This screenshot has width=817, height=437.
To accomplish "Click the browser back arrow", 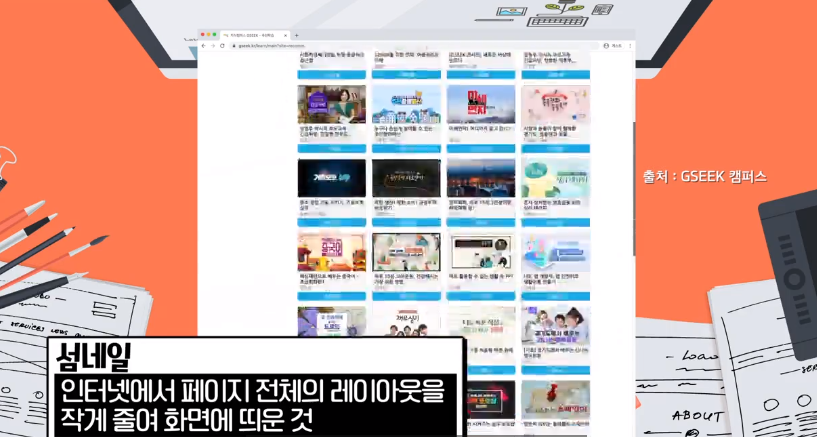I will point(204,46).
